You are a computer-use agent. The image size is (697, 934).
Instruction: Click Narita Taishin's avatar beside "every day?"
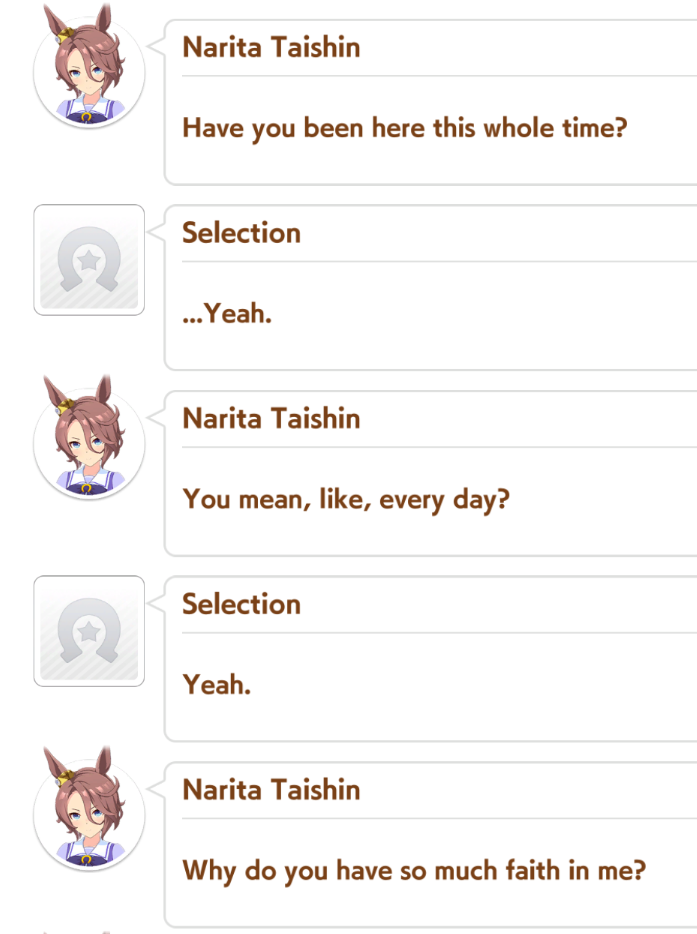[x=89, y=438]
